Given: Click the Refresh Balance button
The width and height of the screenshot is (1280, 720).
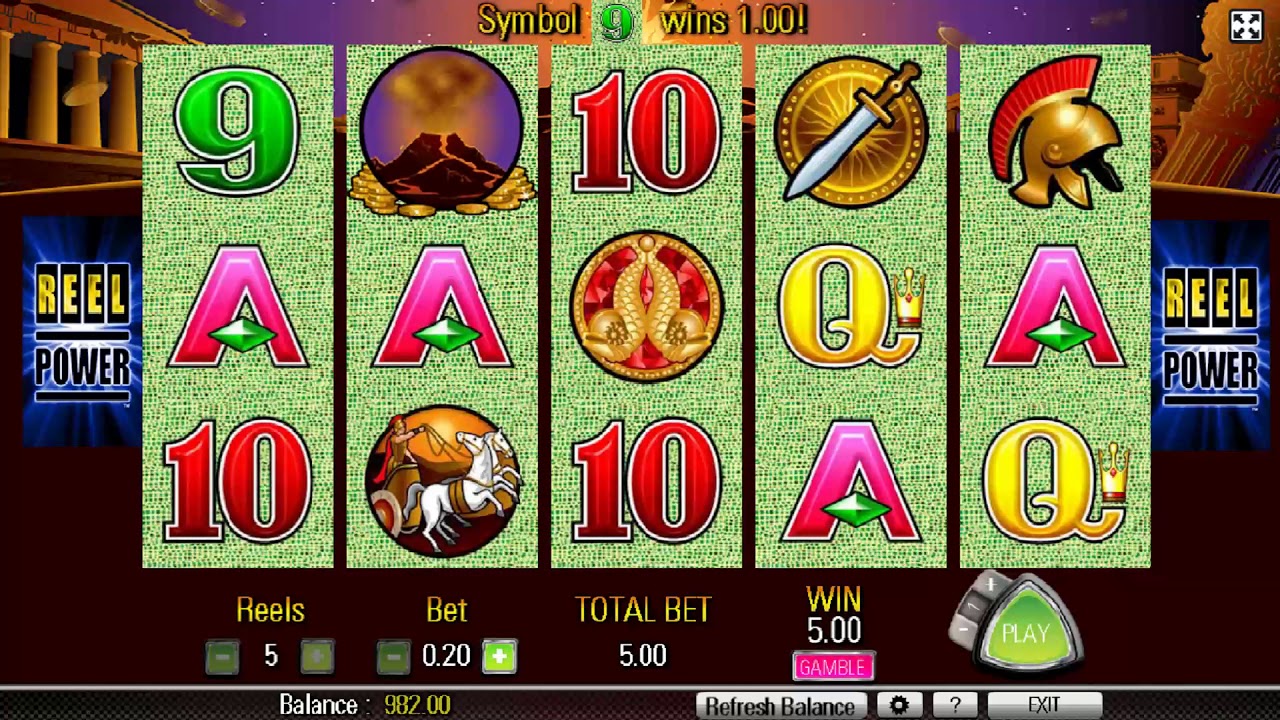Looking at the screenshot, I should pyautogui.click(x=780, y=706).
